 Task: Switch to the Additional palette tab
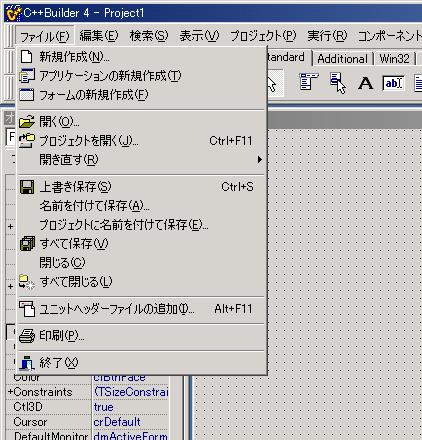coord(342,59)
